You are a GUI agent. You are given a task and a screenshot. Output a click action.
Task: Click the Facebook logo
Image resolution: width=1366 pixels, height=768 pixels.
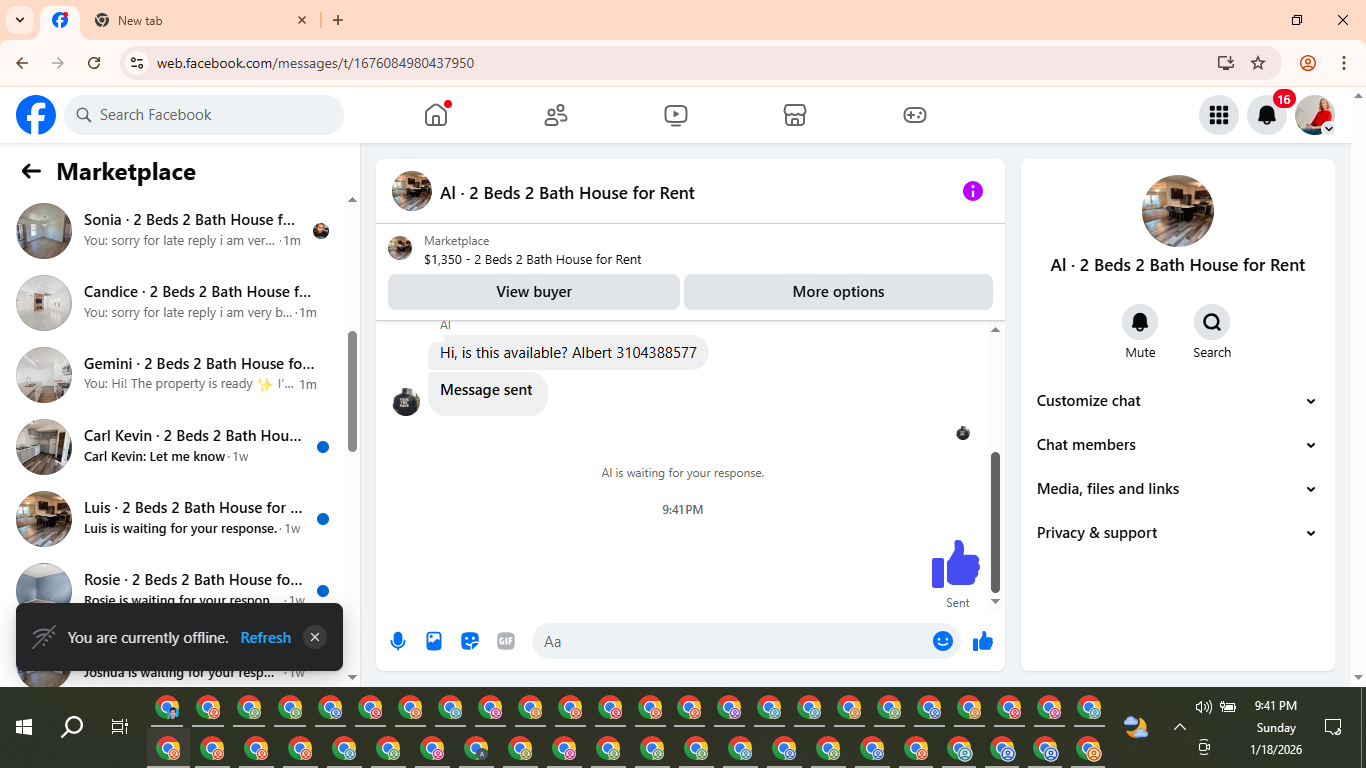[x=36, y=115]
